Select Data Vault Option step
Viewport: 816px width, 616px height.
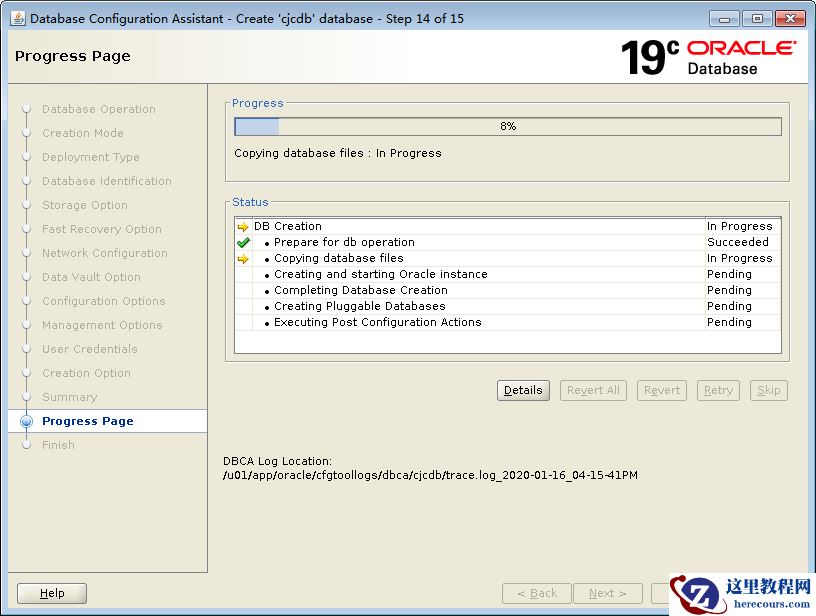(91, 277)
